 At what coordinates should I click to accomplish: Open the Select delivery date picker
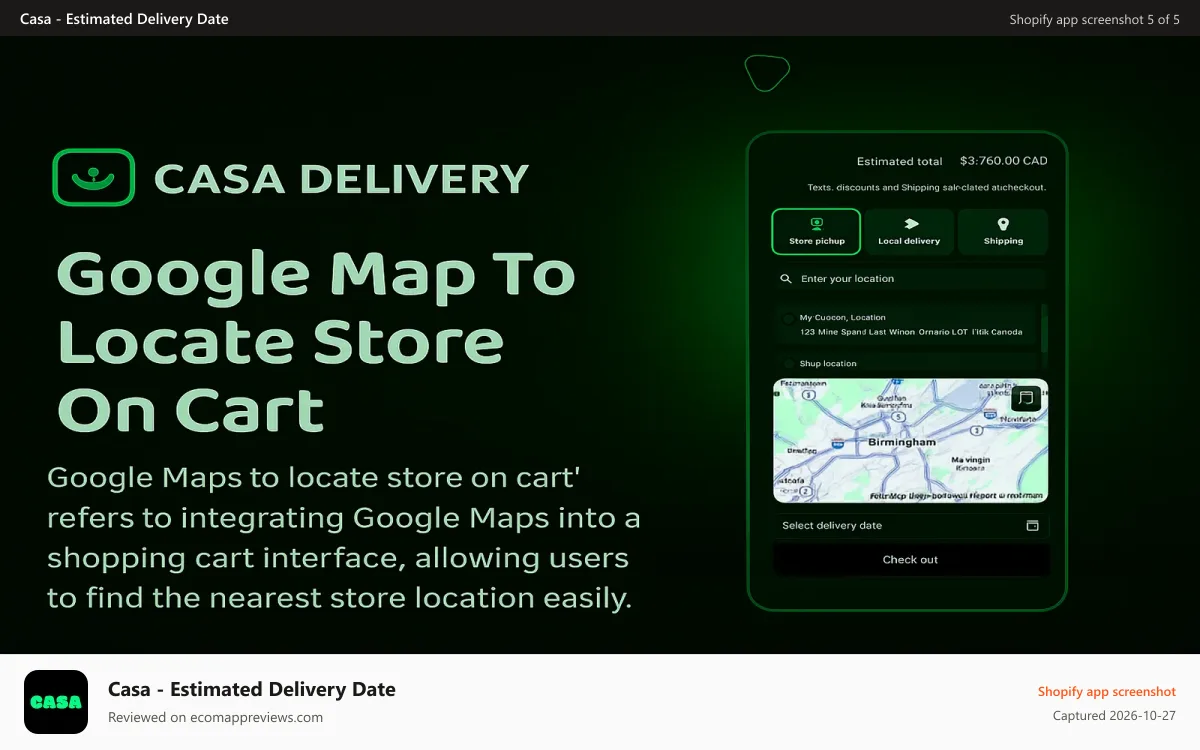point(910,526)
